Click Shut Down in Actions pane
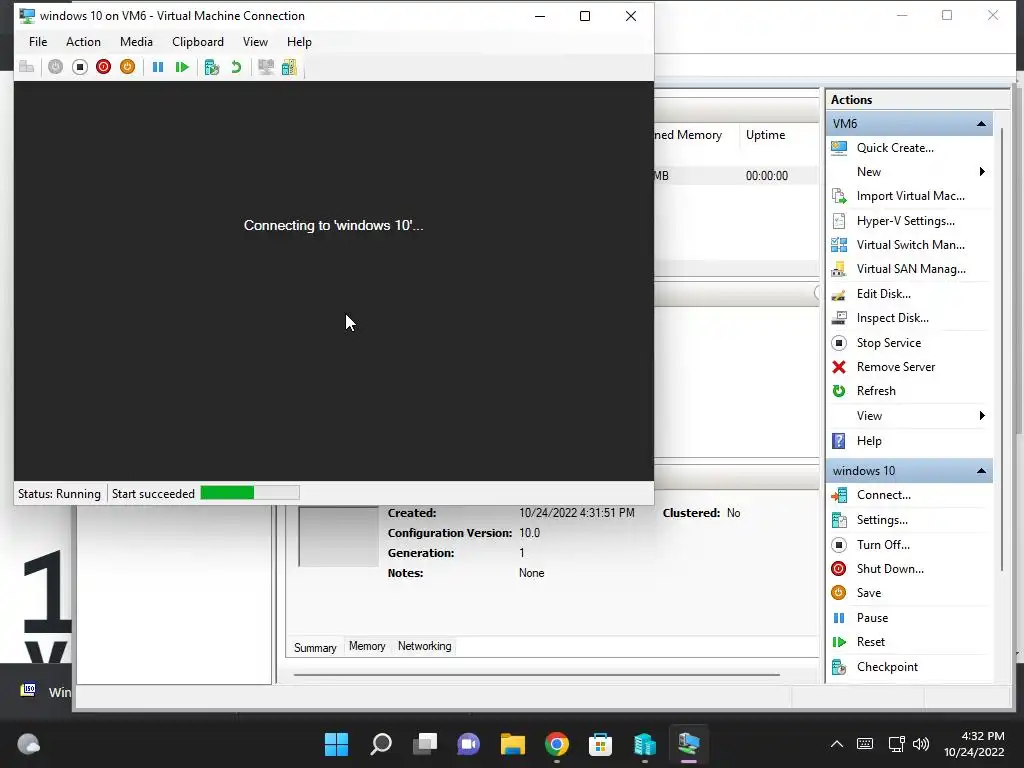The width and height of the screenshot is (1024, 768). [890, 569]
